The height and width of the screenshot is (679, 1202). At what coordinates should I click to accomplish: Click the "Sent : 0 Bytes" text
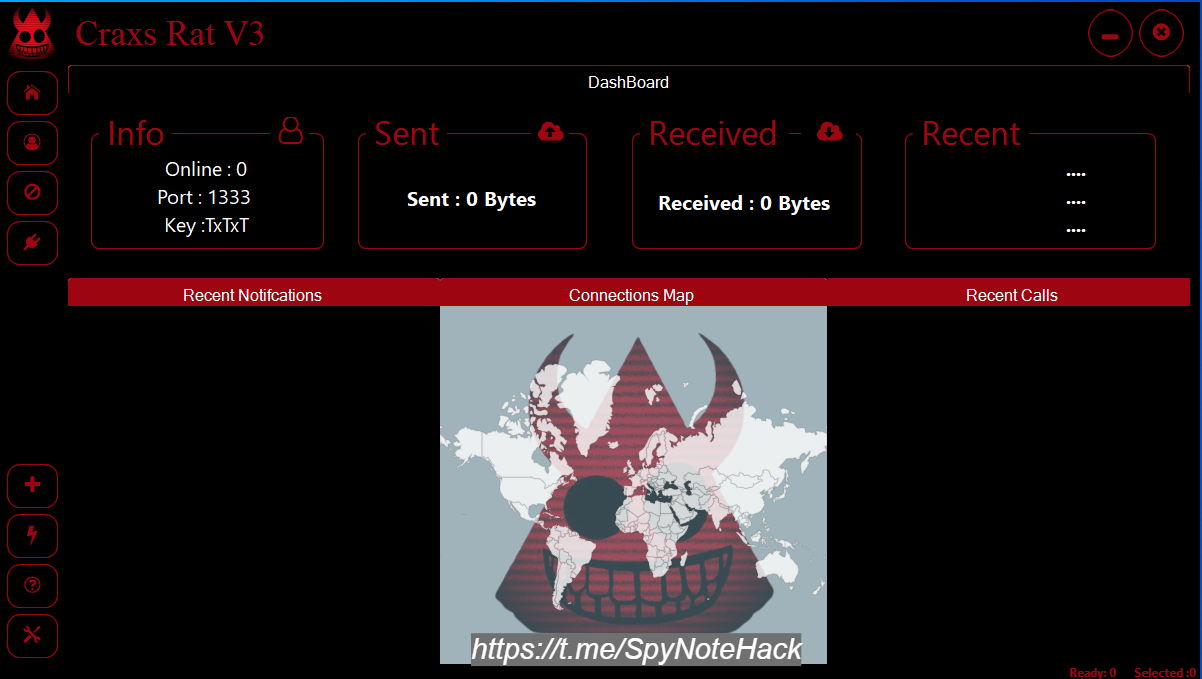472,199
